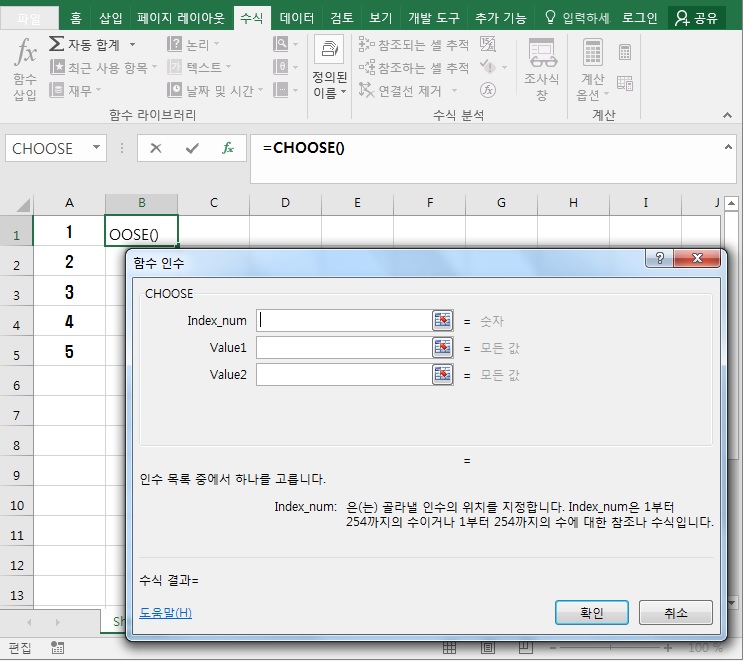This screenshot has width=743, height=661.
Task: Click the Calculate Sheet icon
Action: pyautogui.click(x=625, y=83)
